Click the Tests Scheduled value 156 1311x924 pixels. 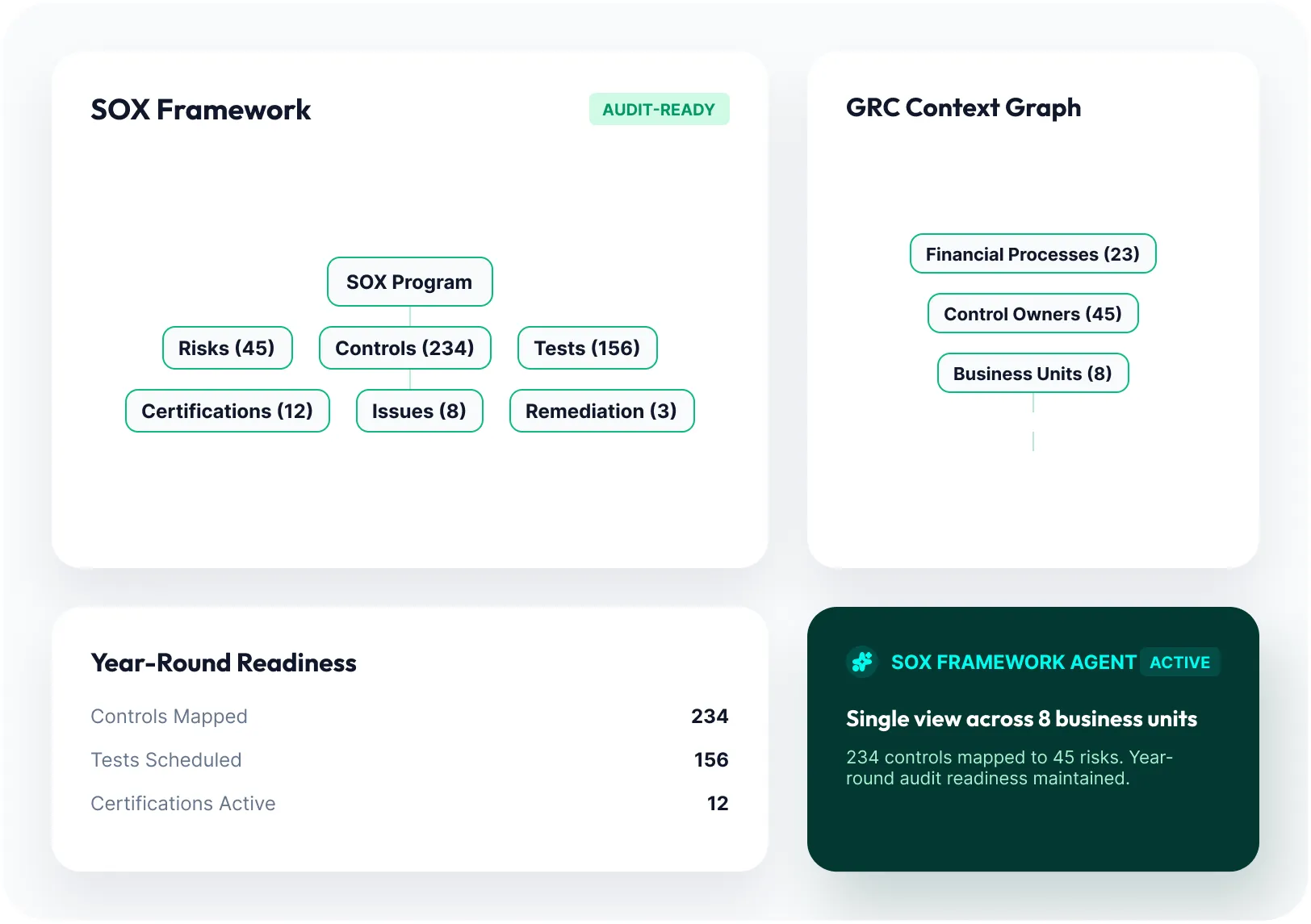click(x=711, y=760)
